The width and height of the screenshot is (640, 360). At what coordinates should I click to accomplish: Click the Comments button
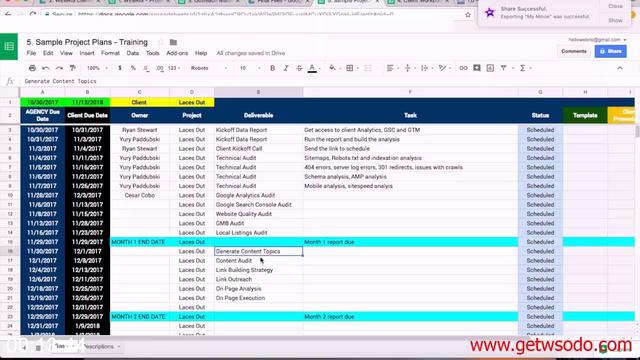point(573,51)
